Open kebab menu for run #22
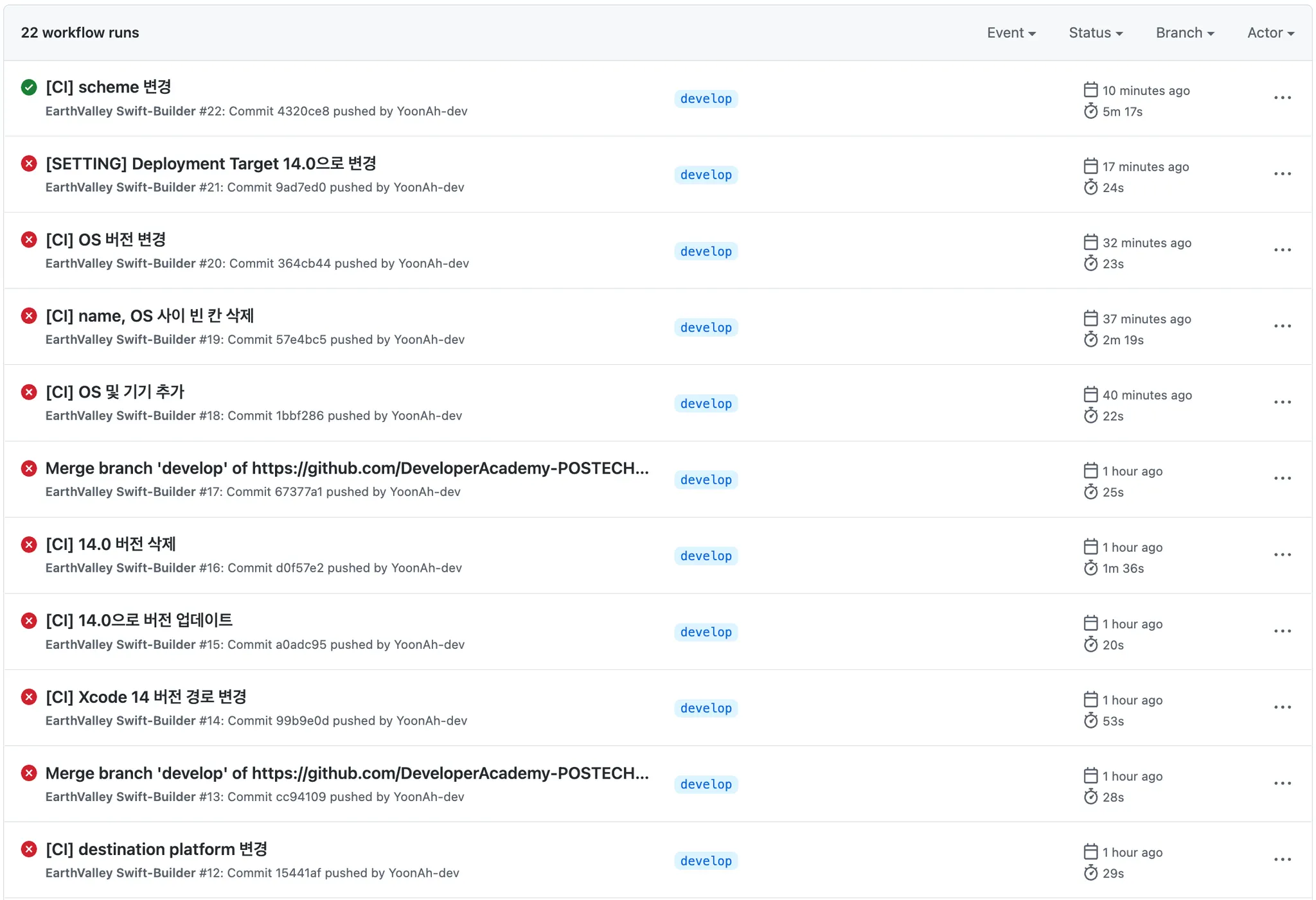 1282,98
